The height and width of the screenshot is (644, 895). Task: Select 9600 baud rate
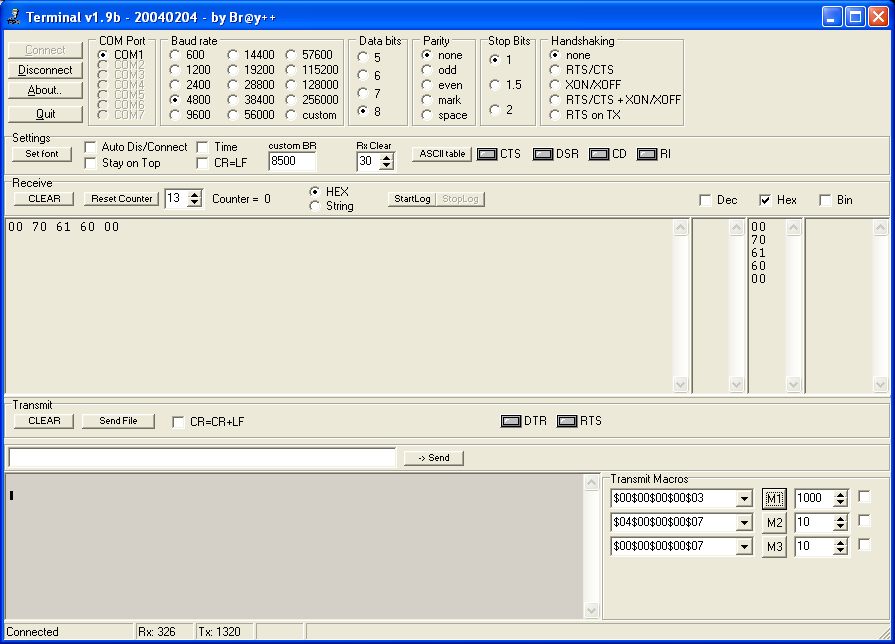point(175,115)
